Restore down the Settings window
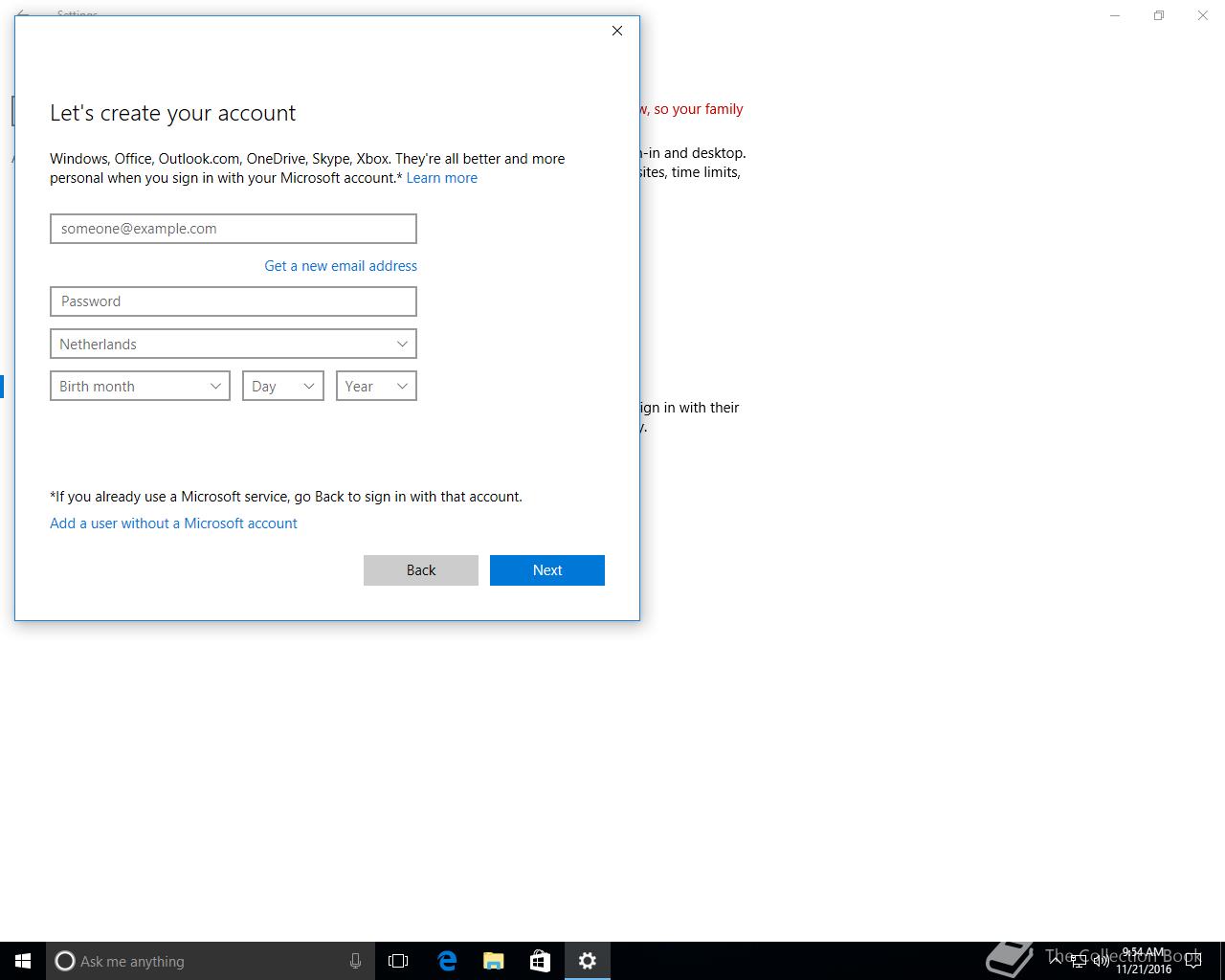 [1159, 15]
